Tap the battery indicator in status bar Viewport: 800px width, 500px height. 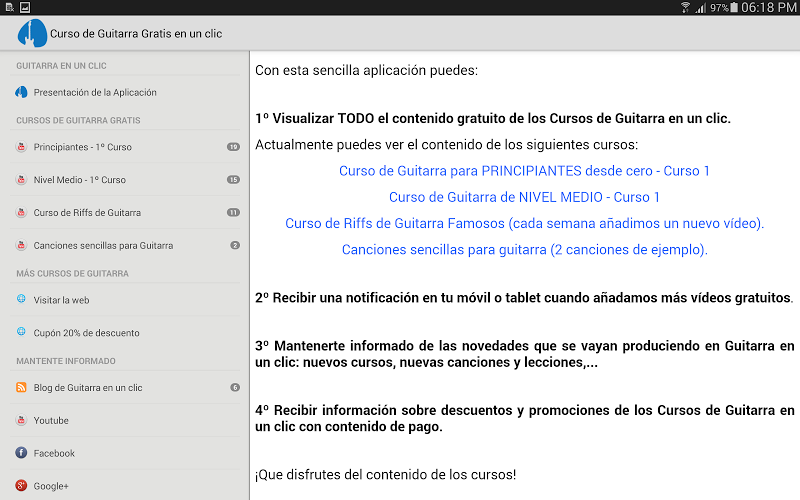[734, 7]
